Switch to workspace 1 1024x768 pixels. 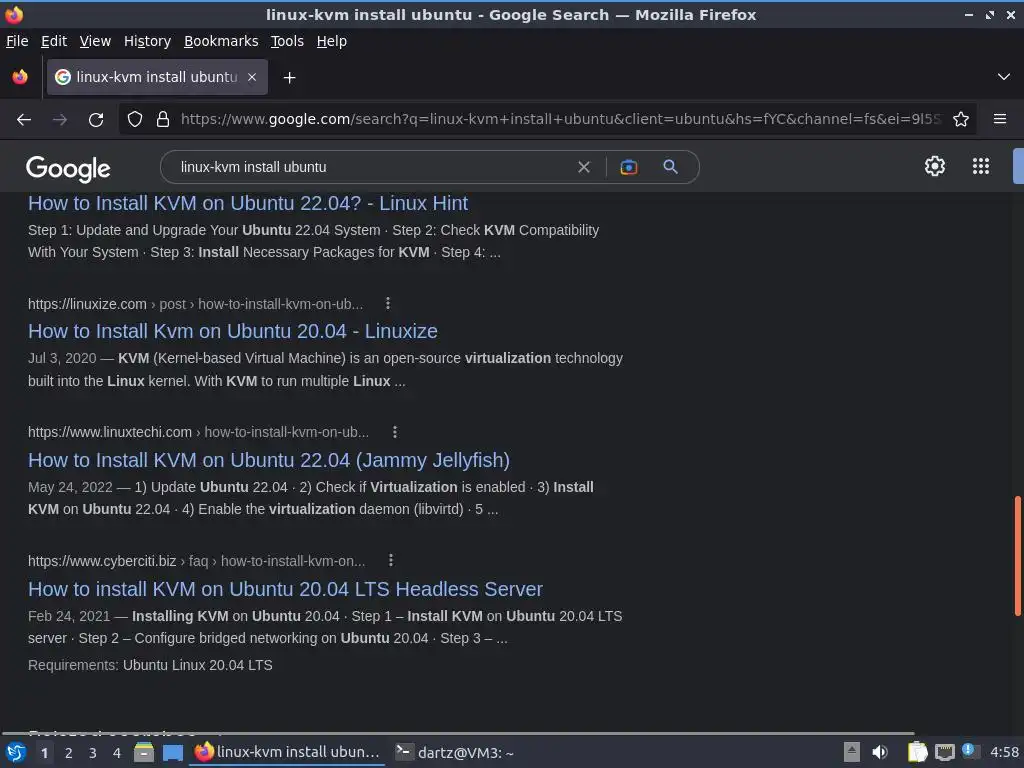pos(44,753)
